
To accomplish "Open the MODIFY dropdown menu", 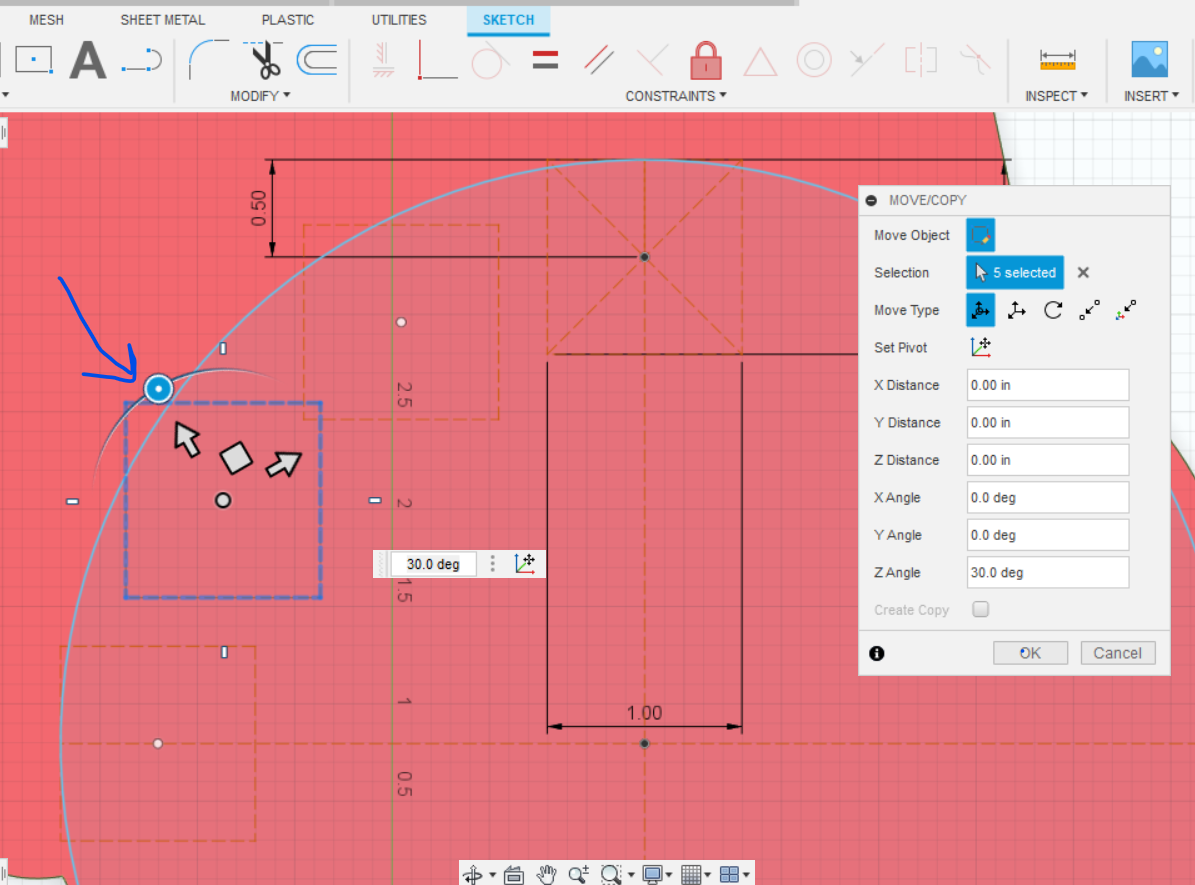I will (x=260, y=96).
